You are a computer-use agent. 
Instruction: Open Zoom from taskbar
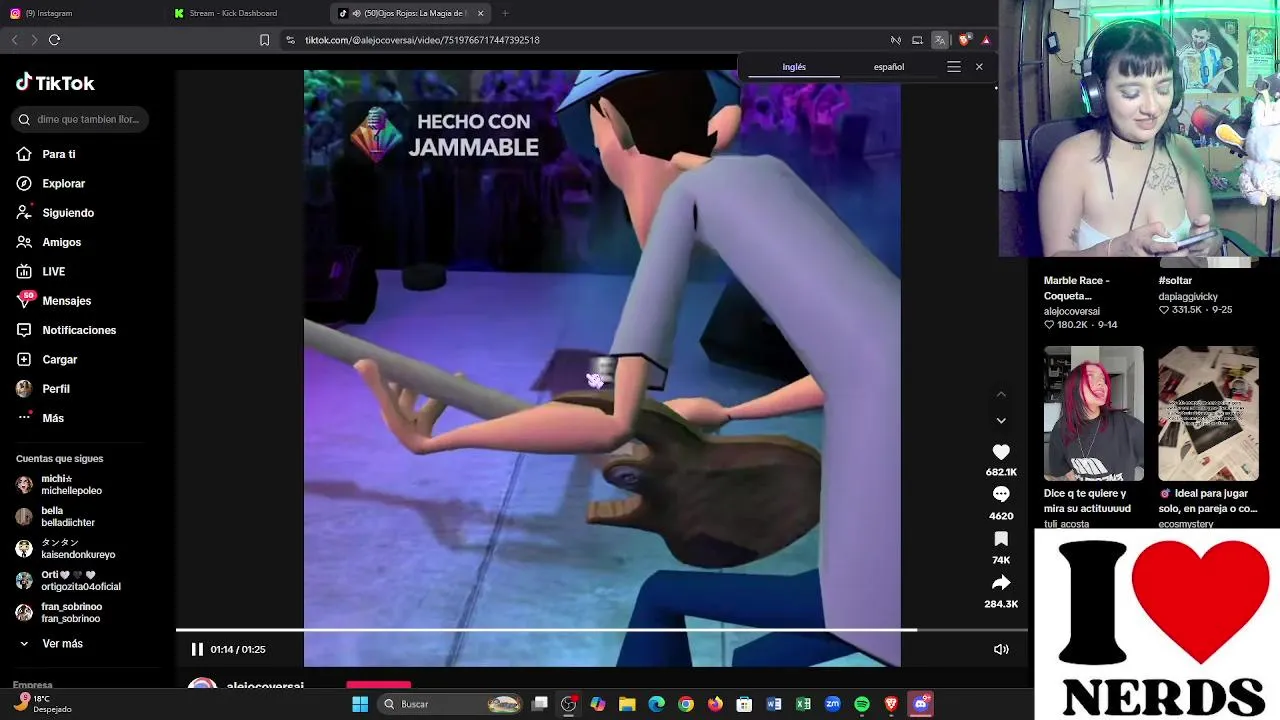click(833, 704)
